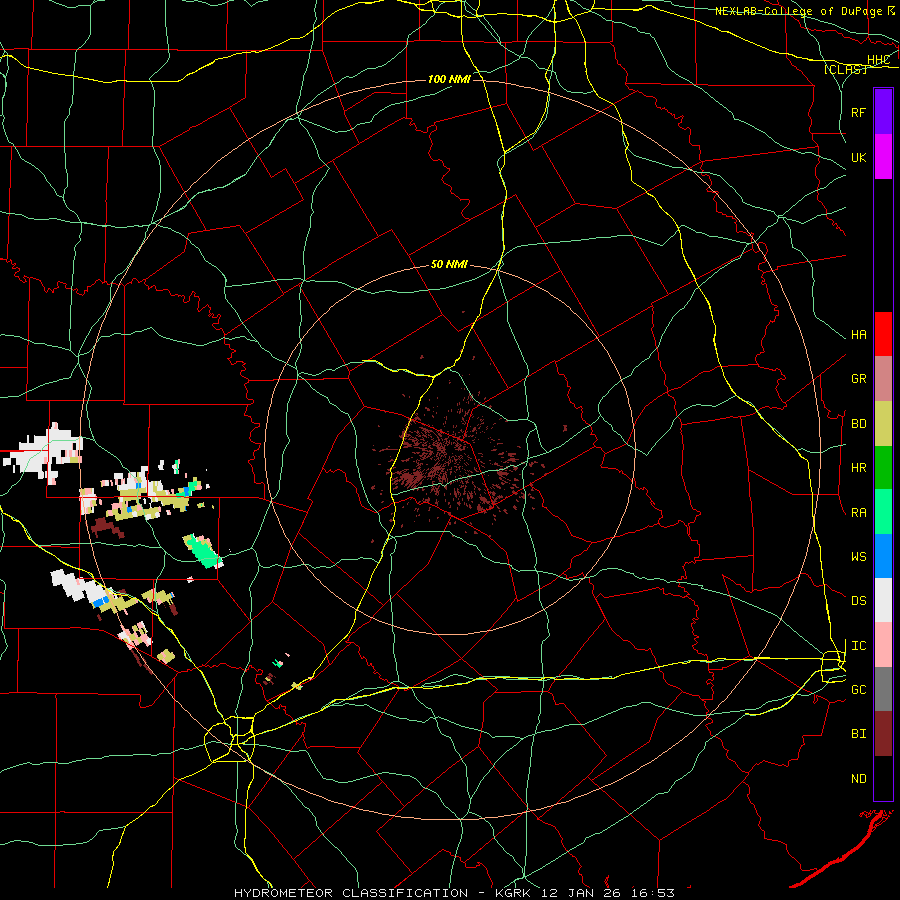Viewport: 900px width, 900px height.
Task: Click the "[CLAS]" units label
Action: (x=845, y=69)
